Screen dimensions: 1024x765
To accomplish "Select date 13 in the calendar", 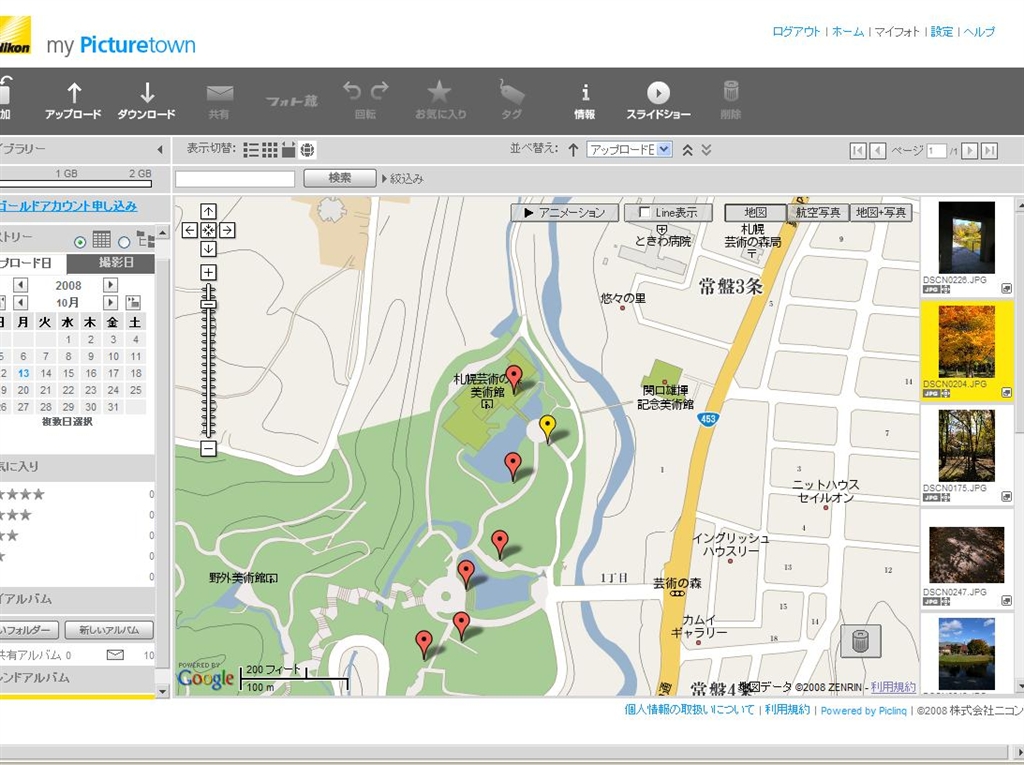I will (24, 373).
